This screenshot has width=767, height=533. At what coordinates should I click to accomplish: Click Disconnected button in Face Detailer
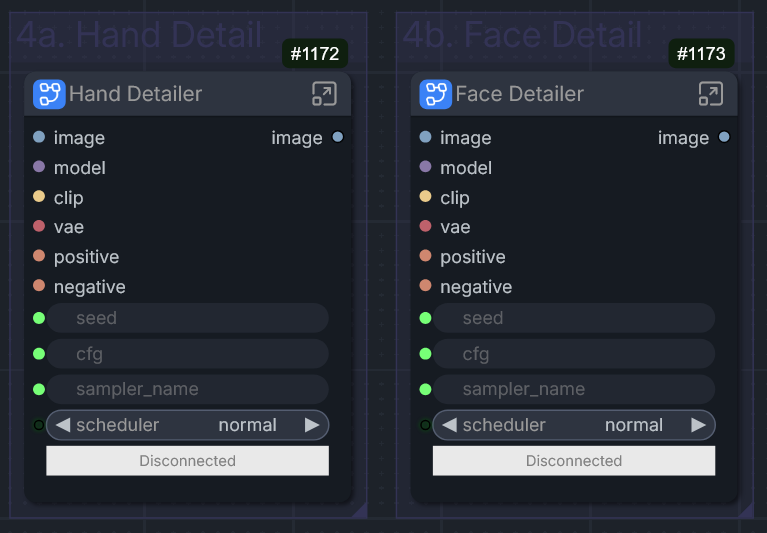(x=574, y=461)
